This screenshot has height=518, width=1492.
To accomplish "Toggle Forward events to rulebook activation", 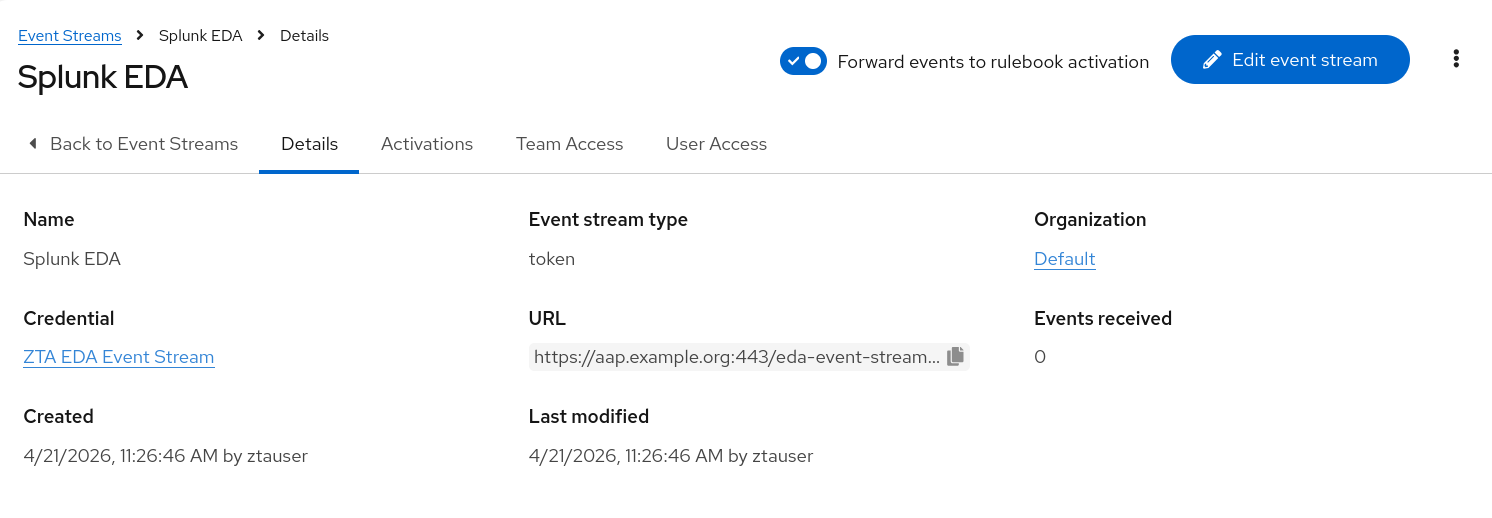I will click(803, 61).
